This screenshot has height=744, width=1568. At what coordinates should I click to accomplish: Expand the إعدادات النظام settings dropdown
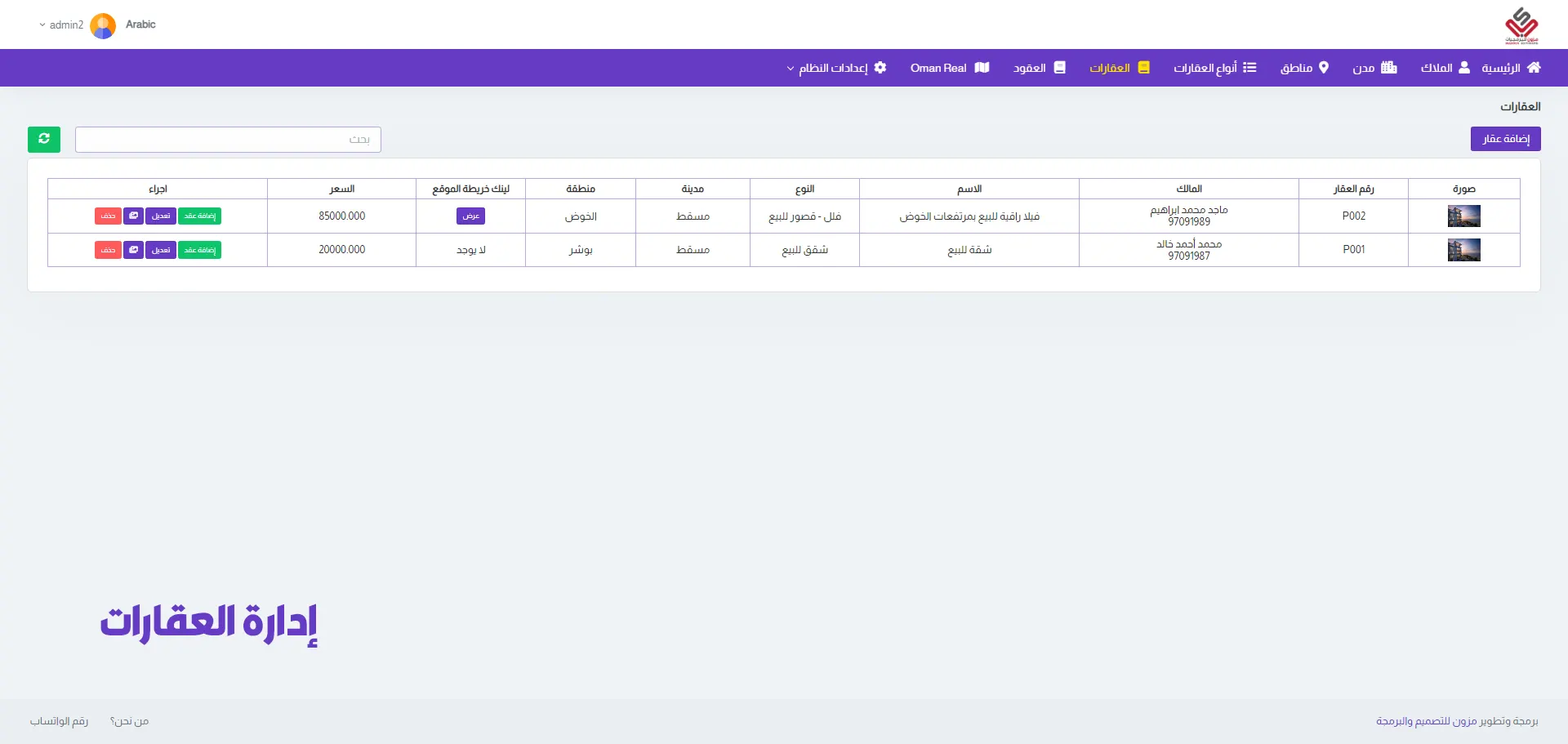[836, 68]
